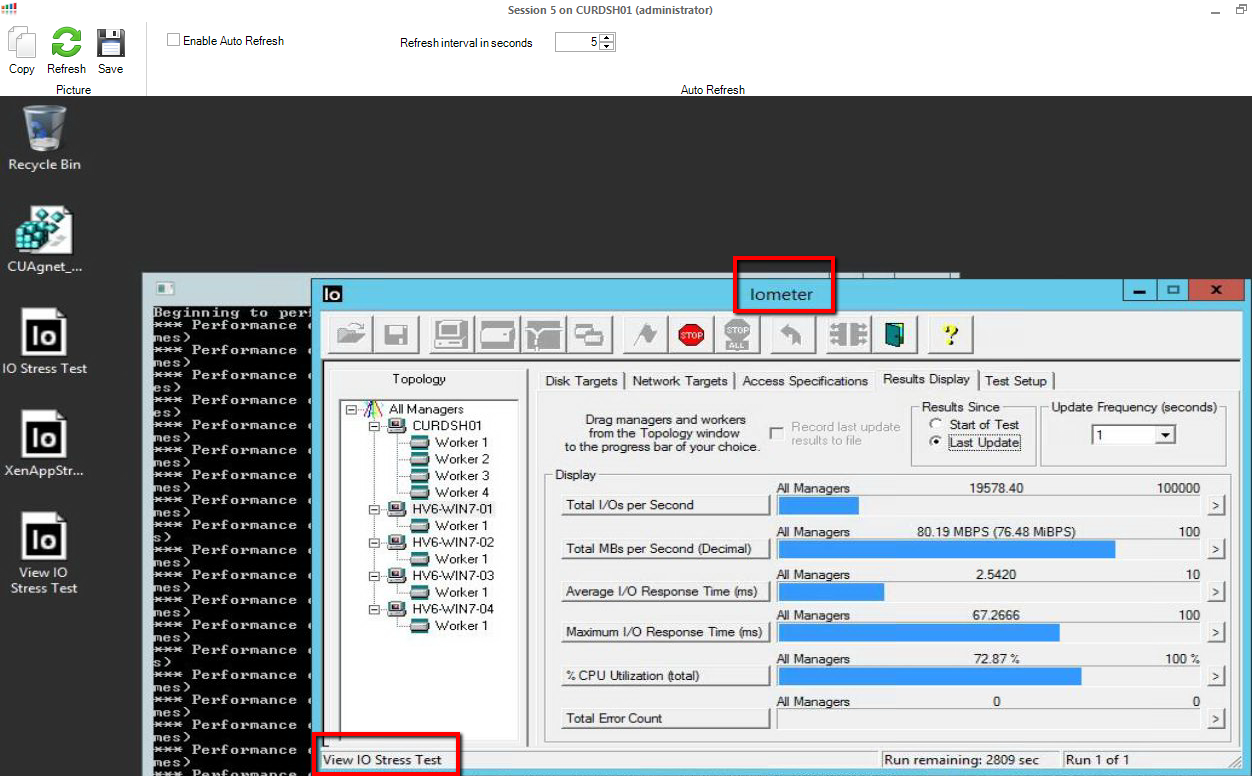Select the Start of Test radio button

coord(937,425)
